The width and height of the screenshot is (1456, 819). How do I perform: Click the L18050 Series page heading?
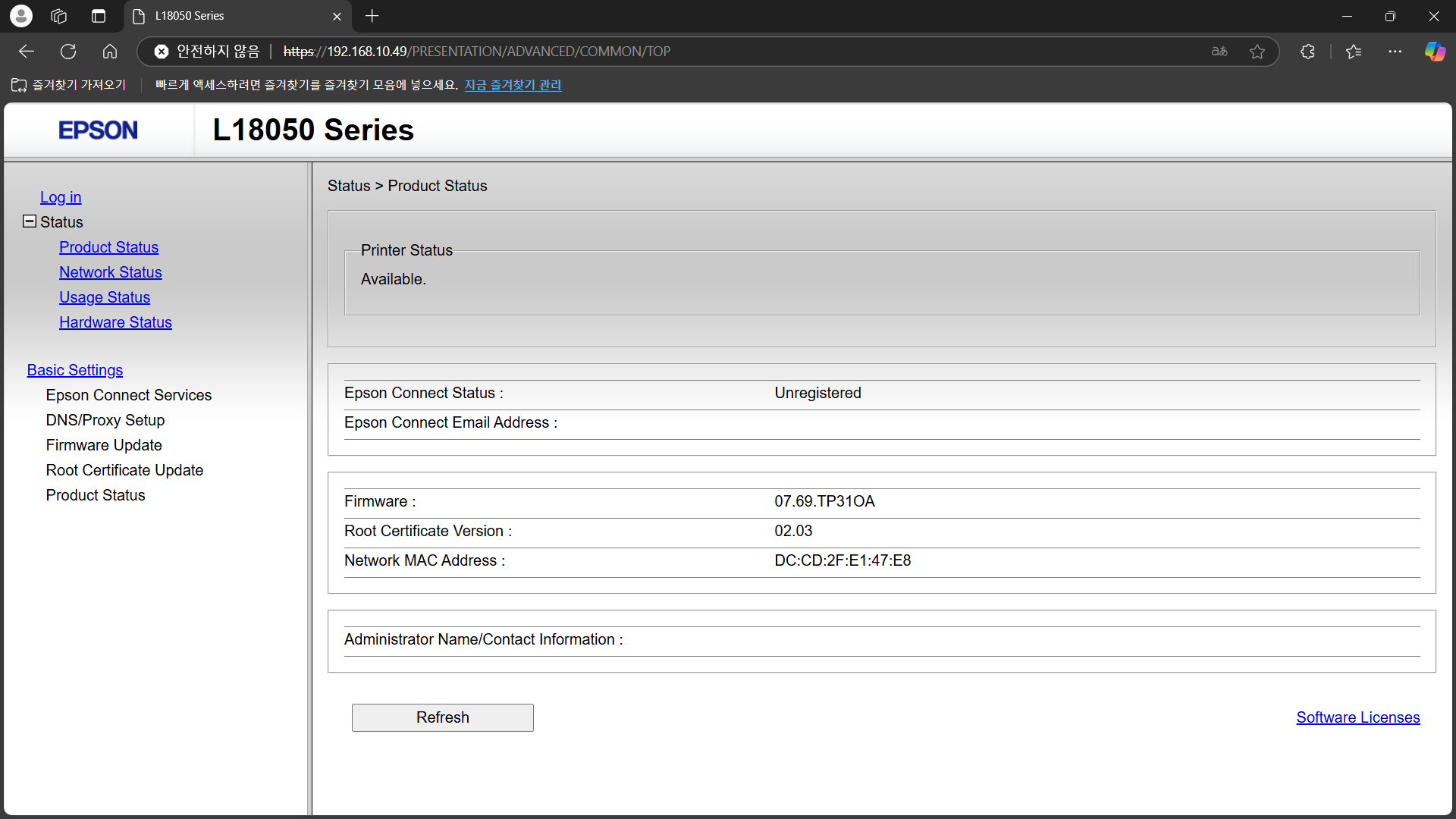coord(313,130)
